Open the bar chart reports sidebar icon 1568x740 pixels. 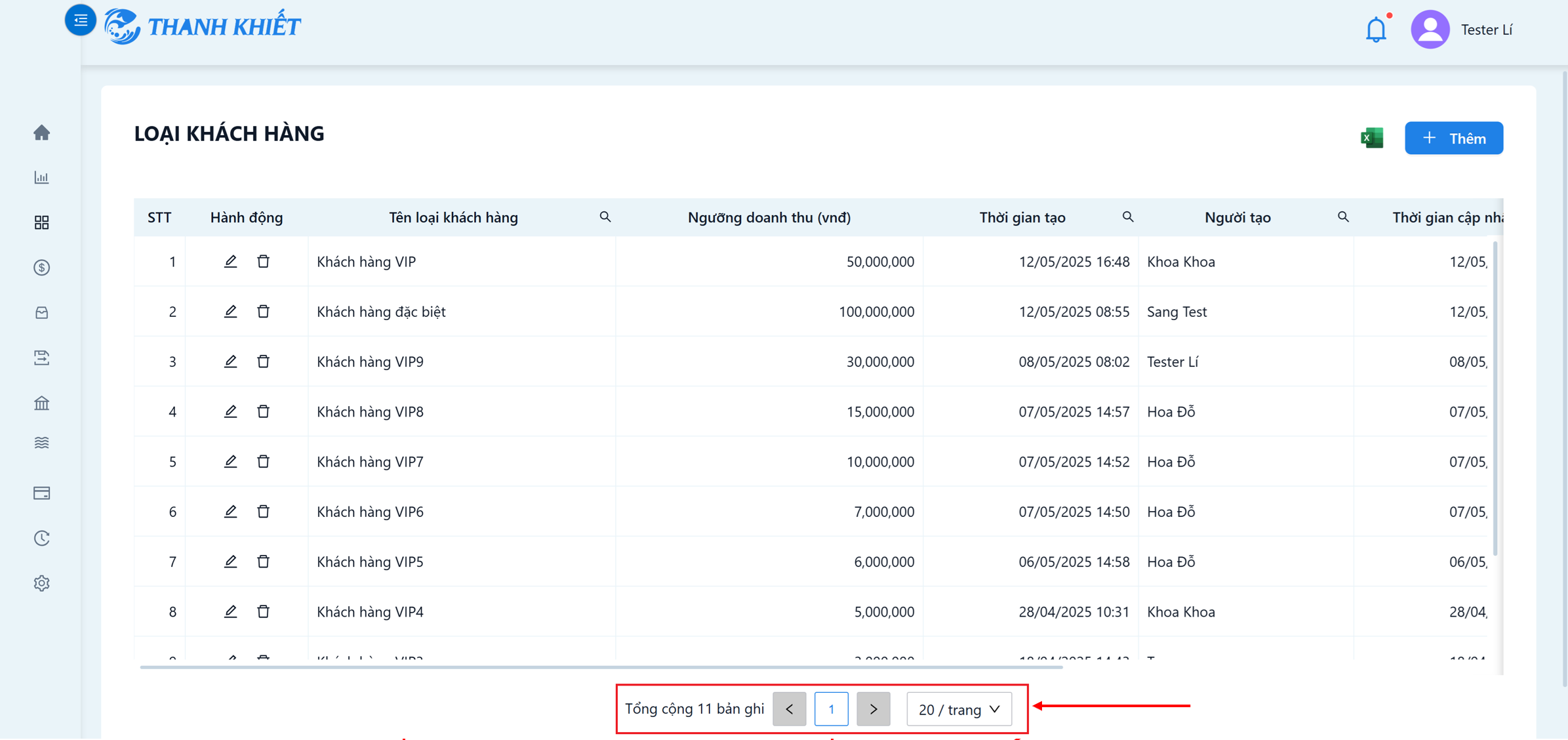[42, 178]
